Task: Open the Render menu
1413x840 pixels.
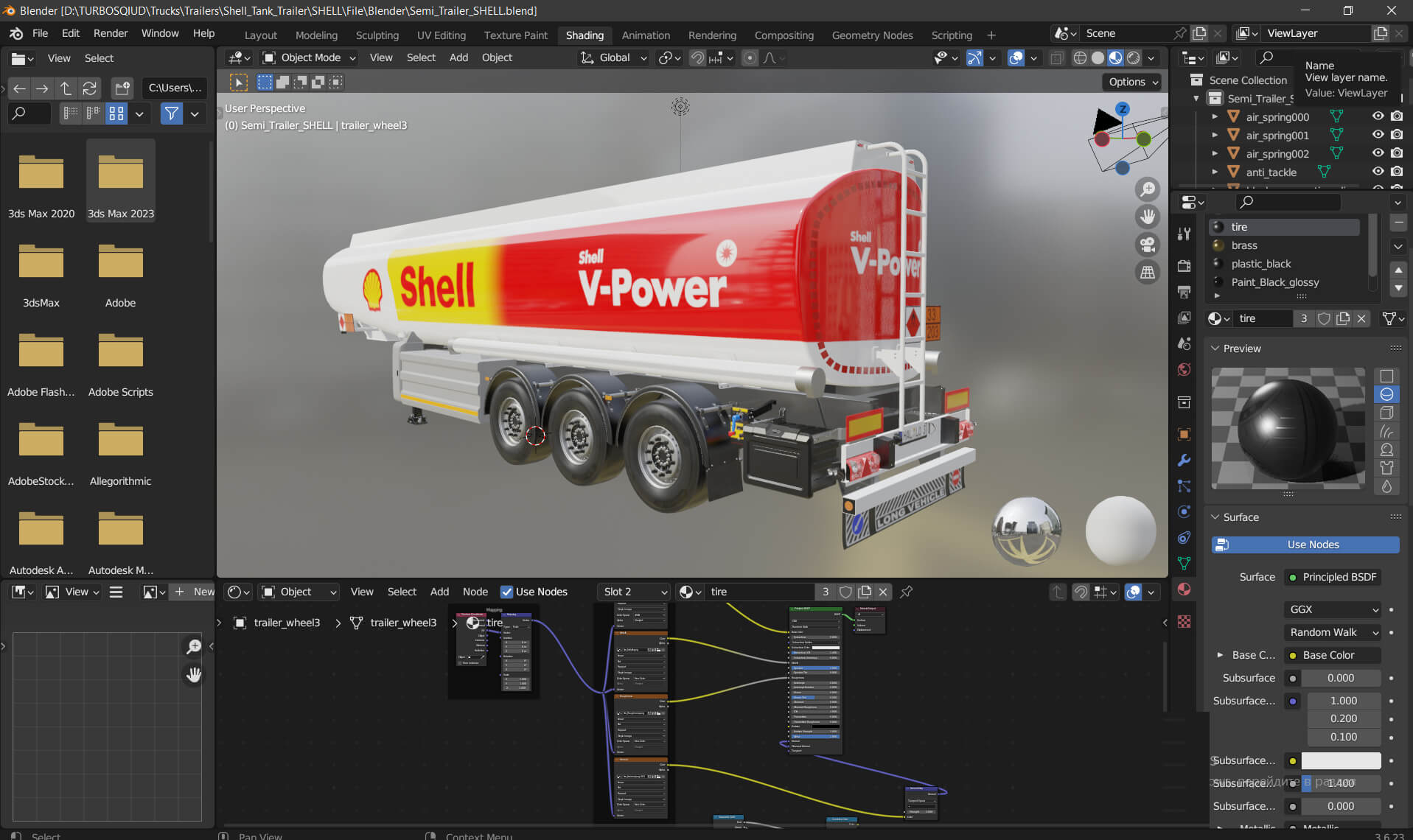Action: [111, 33]
